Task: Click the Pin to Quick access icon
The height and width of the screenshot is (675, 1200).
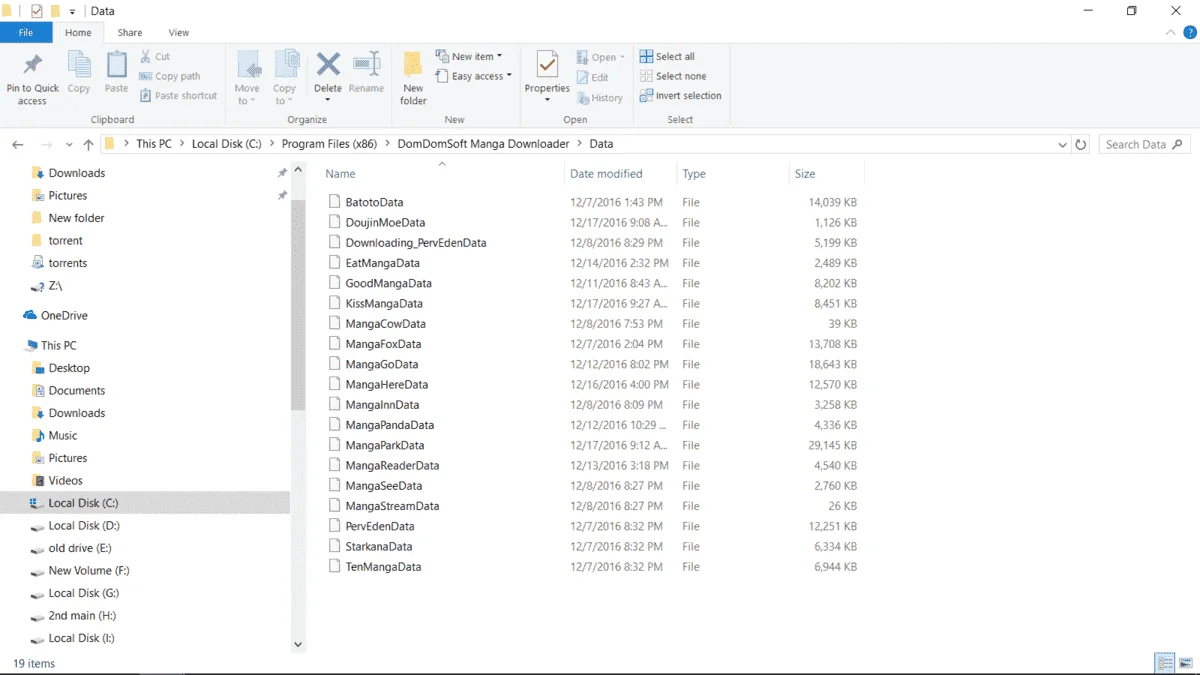Action: pyautogui.click(x=32, y=65)
